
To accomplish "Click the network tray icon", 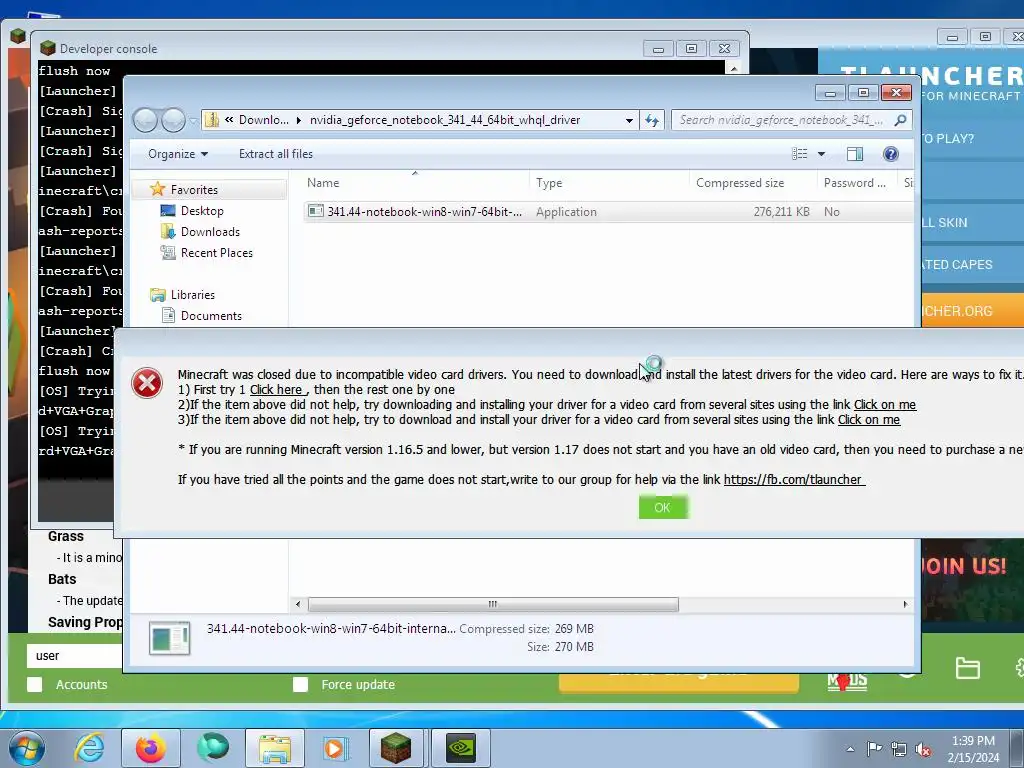I will click(x=899, y=750).
